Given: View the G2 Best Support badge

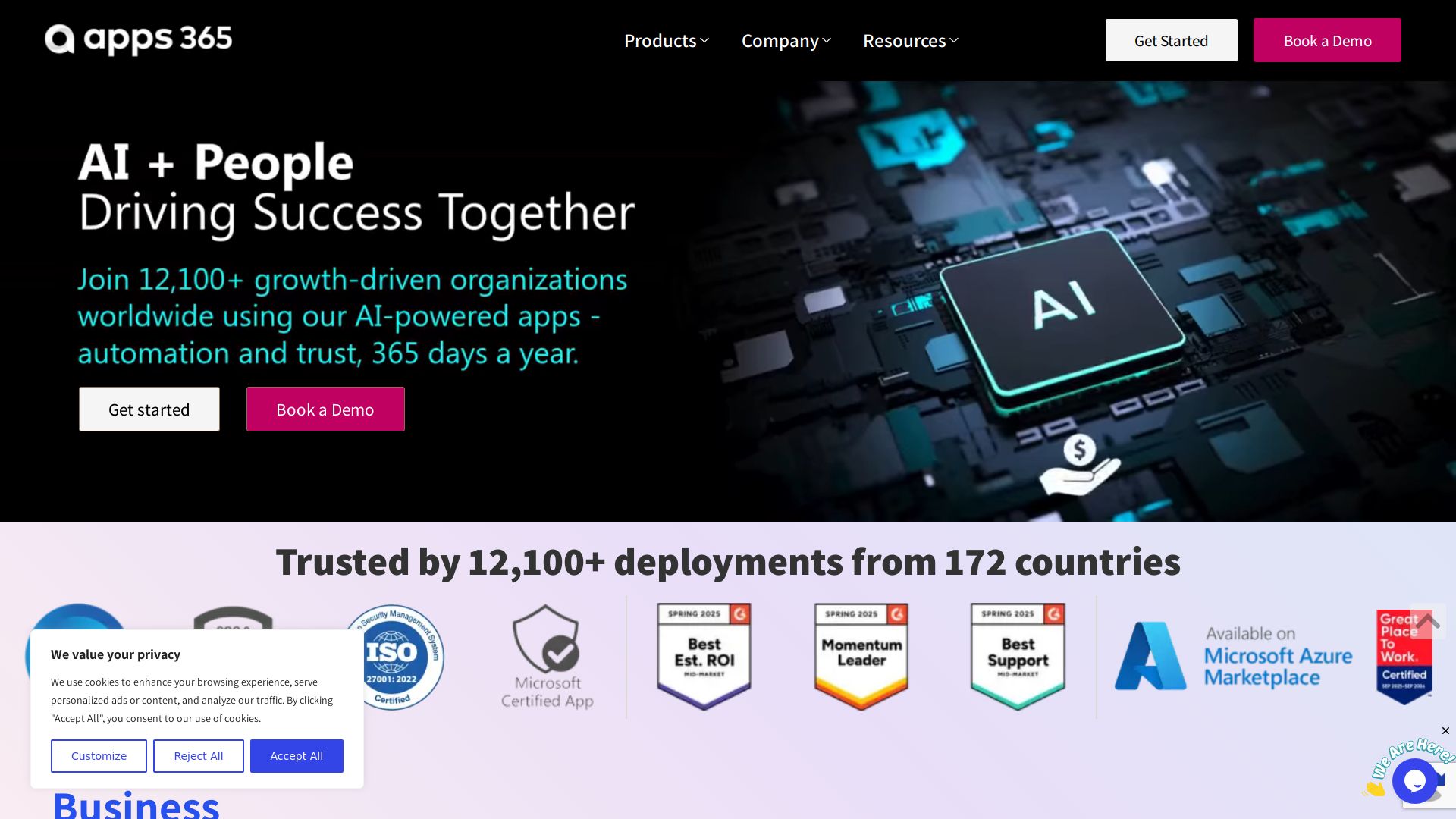Looking at the screenshot, I should click(1018, 657).
